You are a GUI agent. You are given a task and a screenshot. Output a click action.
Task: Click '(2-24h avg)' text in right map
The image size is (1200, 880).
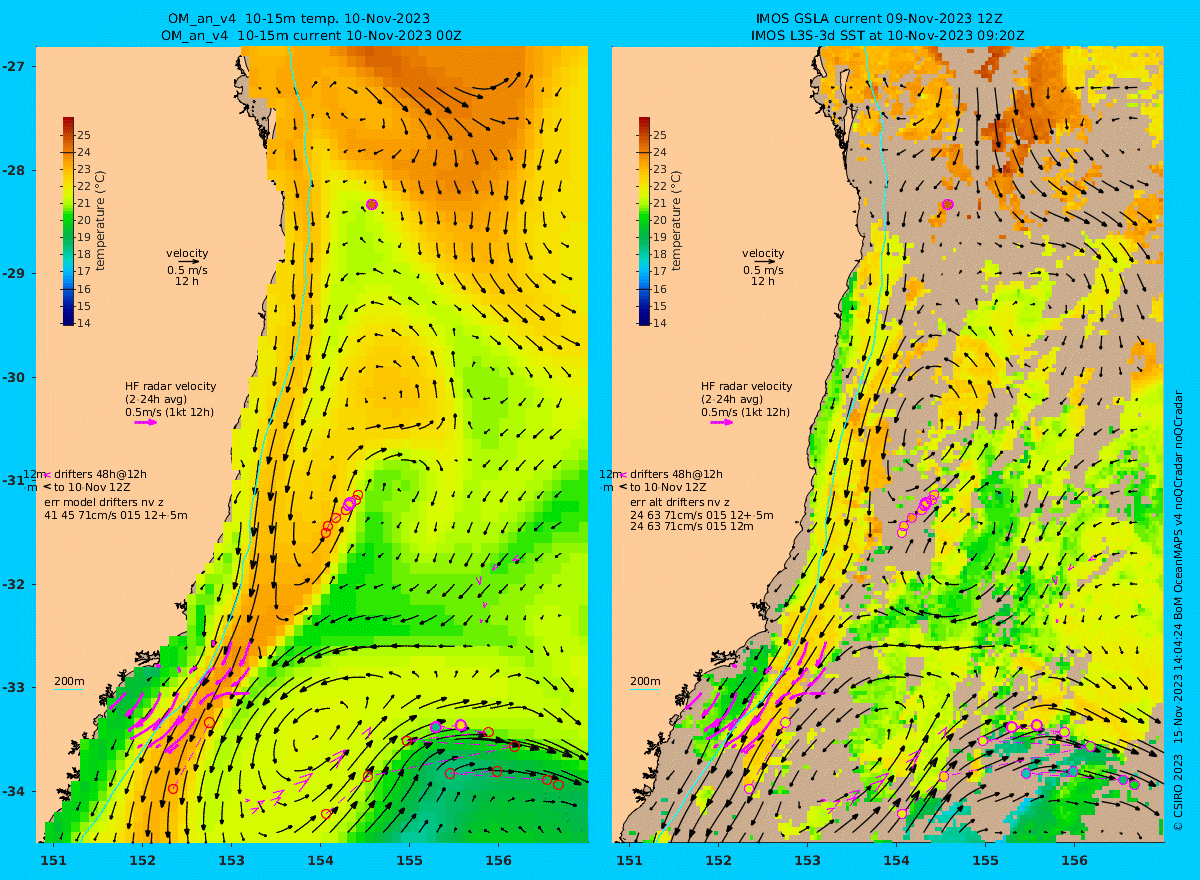(x=731, y=399)
